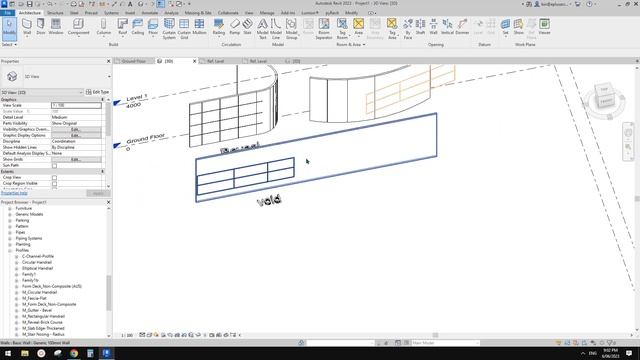The image size is (640, 360).
Task: Select the Component tool
Action: pyautogui.click(x=78, y=27)
